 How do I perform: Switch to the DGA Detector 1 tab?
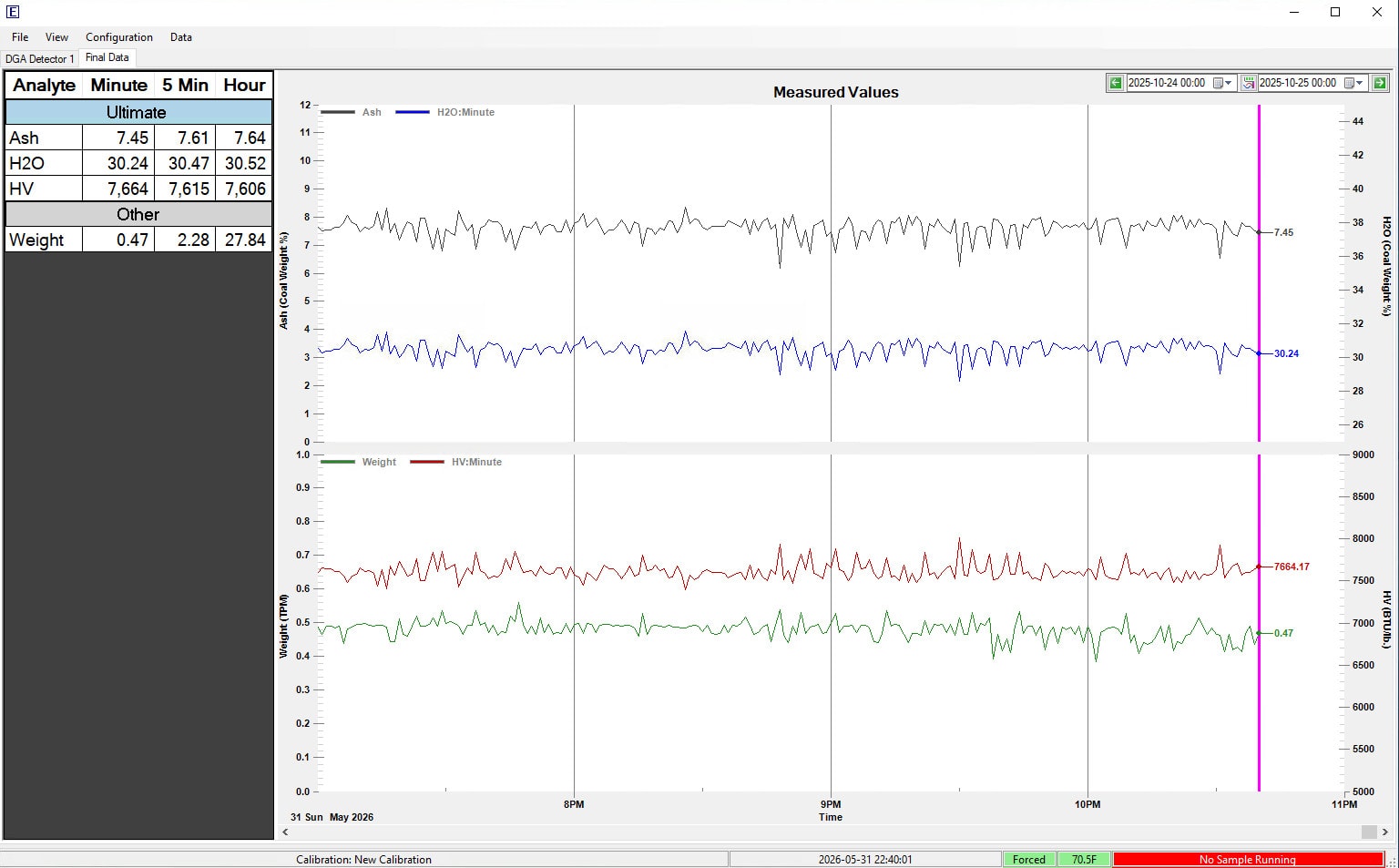tap(40, 58)
